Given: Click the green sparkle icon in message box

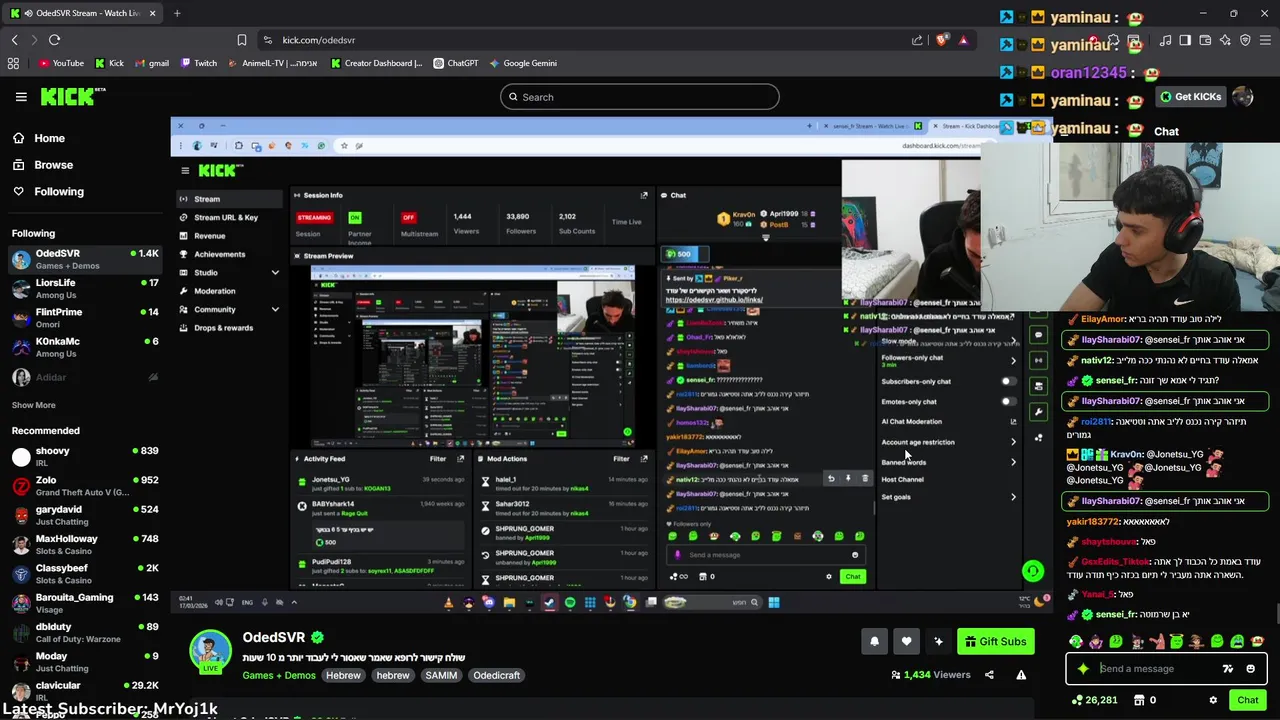Looking at the screenshot, I should [x=1083, y=669].
